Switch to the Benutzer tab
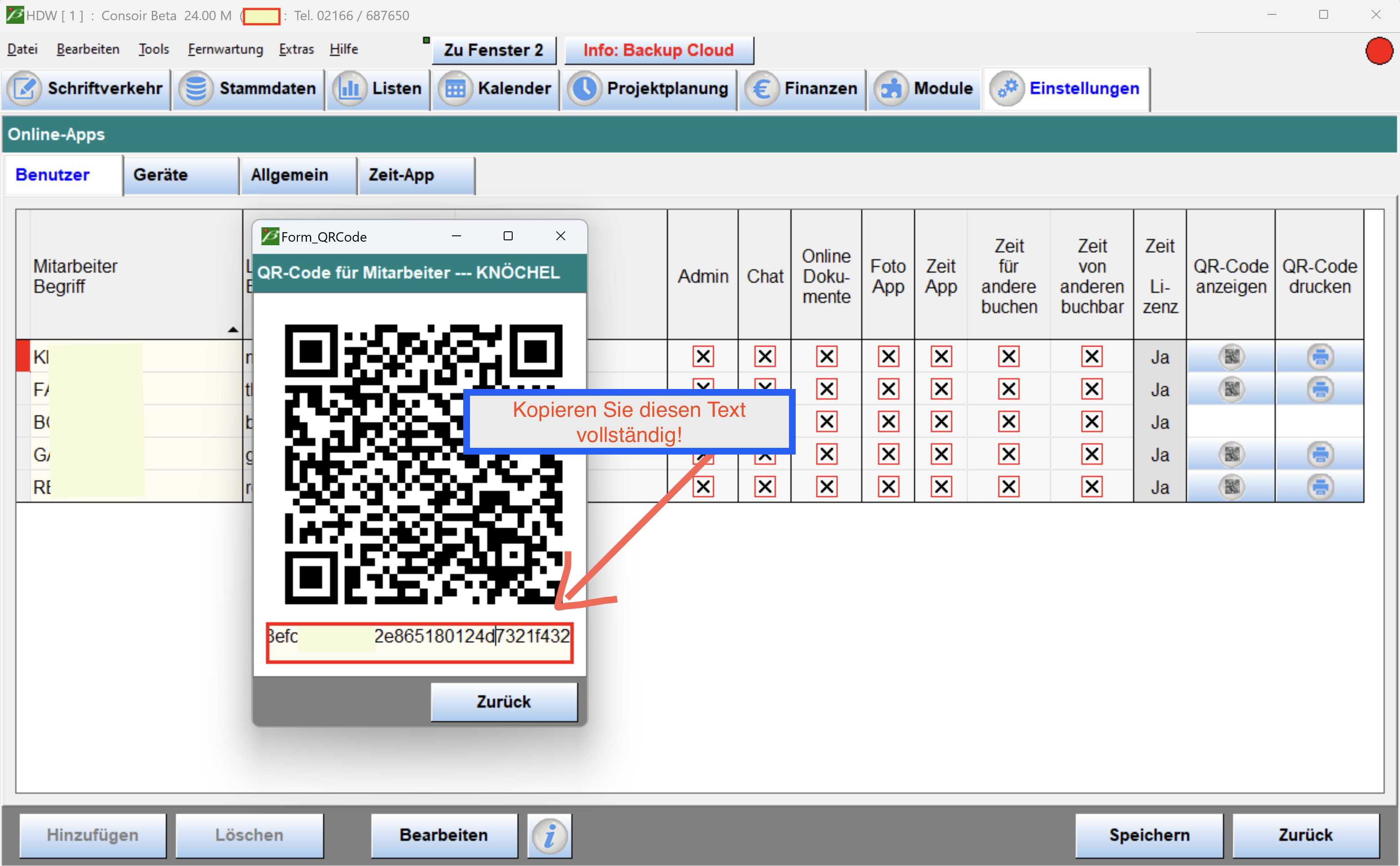The image size is (1400, 866). [64, 175]
